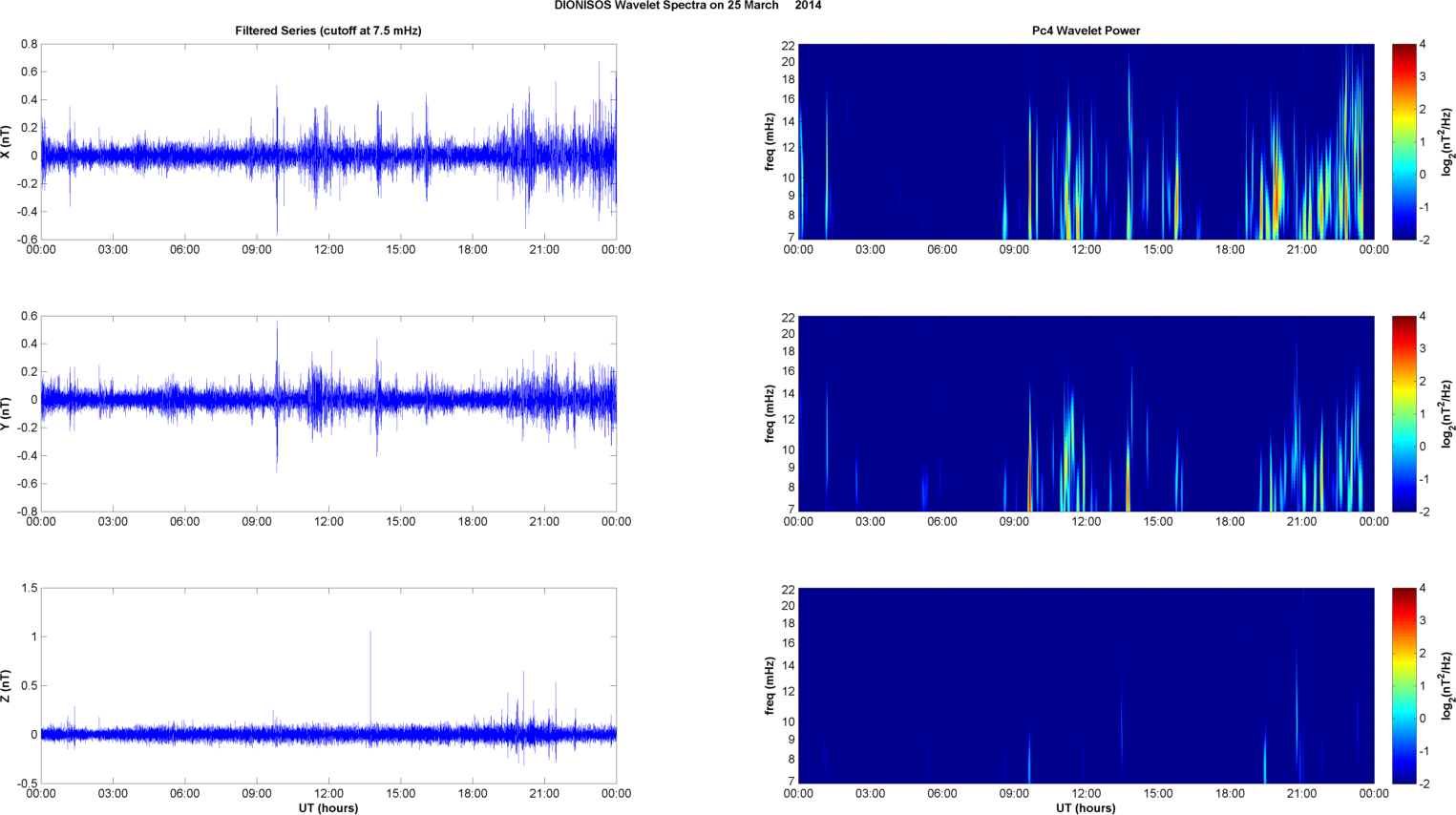Click the 'Y (nT)' axis label
The image size is (1456, 815).
click(x=6, y=414)
